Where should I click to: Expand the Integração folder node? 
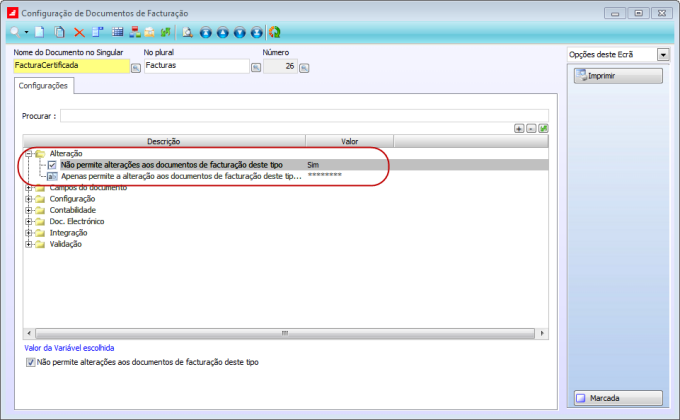tap(29, 233)
